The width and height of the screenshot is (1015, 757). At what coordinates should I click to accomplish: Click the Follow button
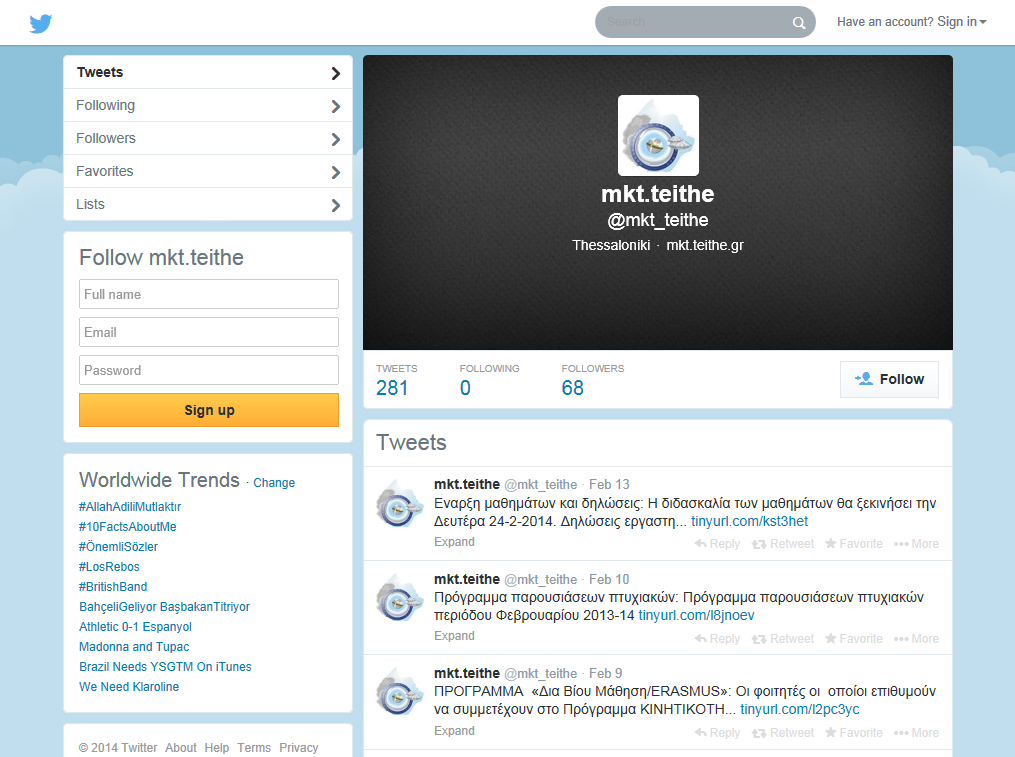[x=889, y=379]
